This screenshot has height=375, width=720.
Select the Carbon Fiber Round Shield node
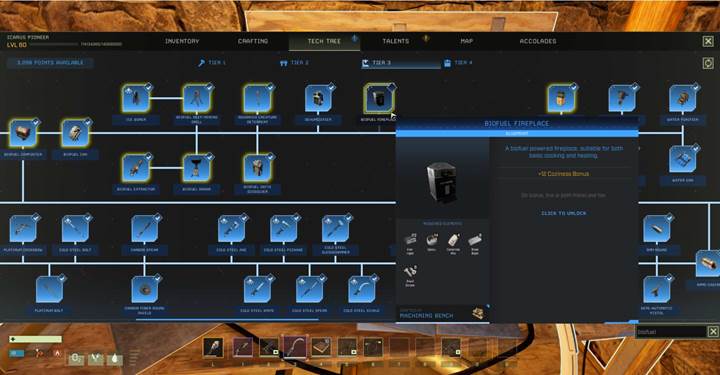click(x=145, y=289)
